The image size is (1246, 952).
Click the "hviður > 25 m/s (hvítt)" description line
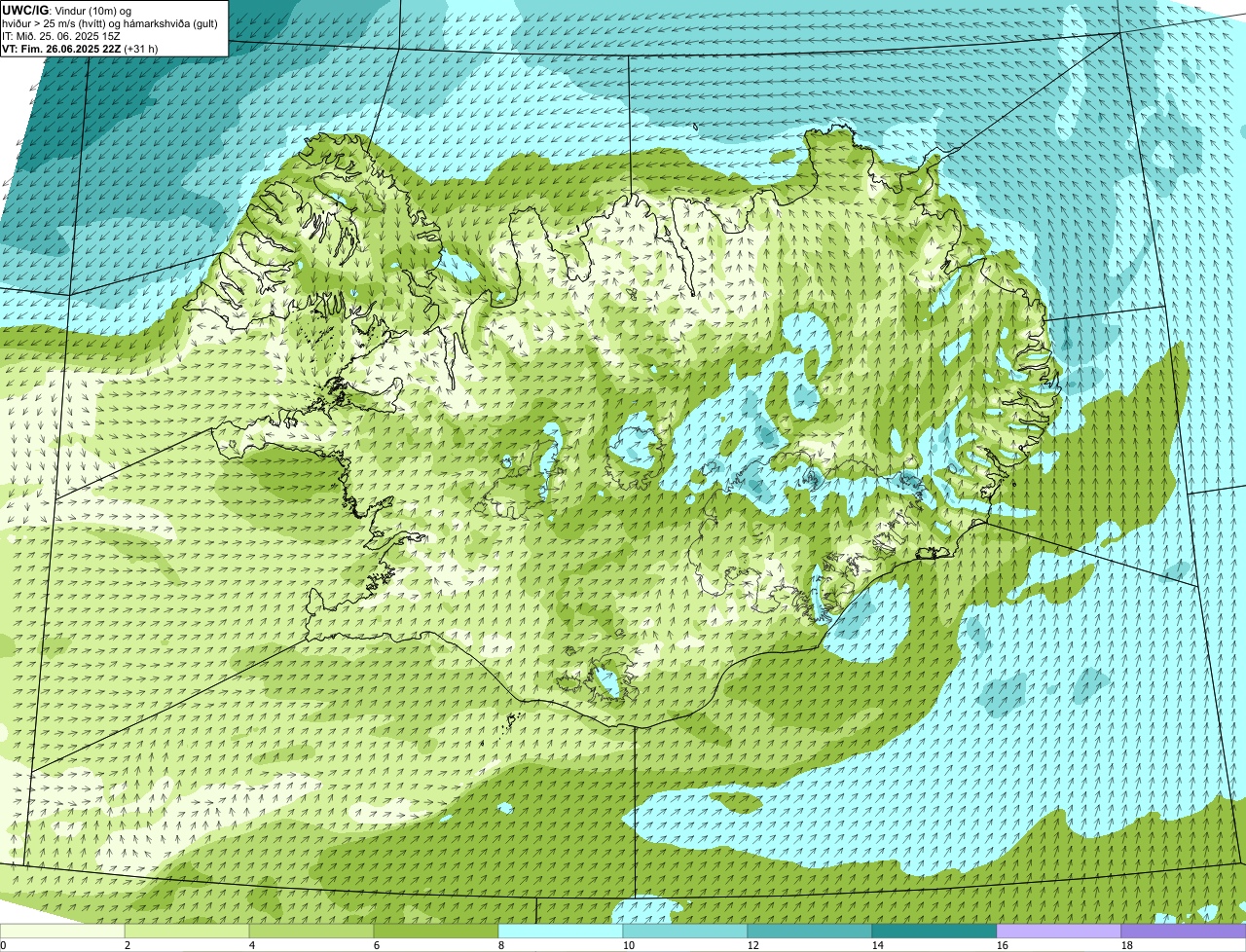pyautogui.click(x=112, y=22)
